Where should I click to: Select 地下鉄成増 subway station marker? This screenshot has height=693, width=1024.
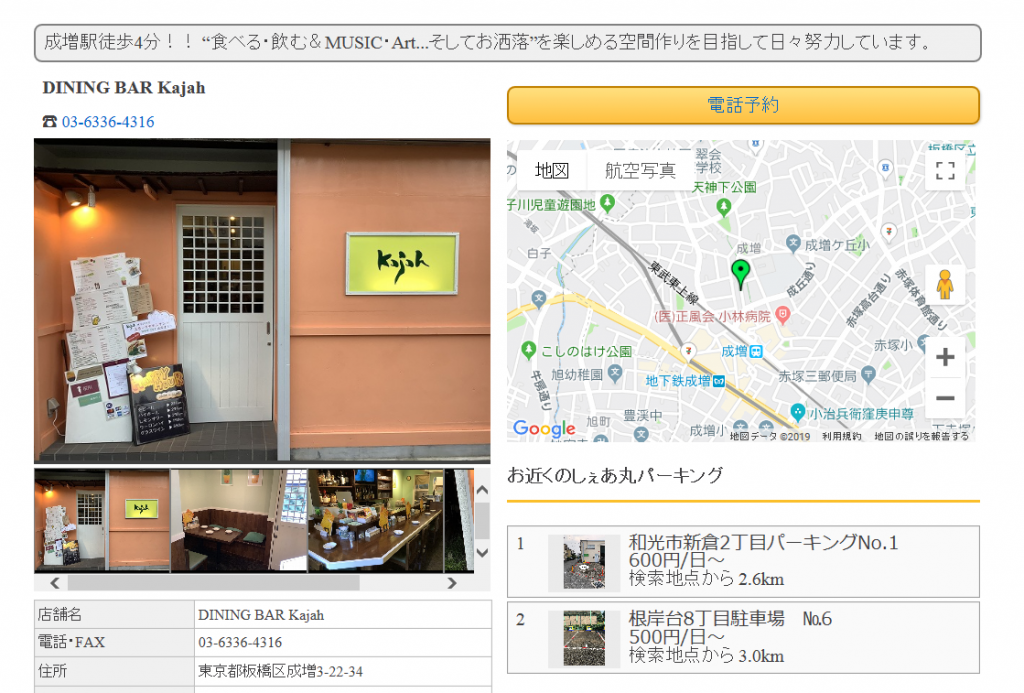coord(718,381)
